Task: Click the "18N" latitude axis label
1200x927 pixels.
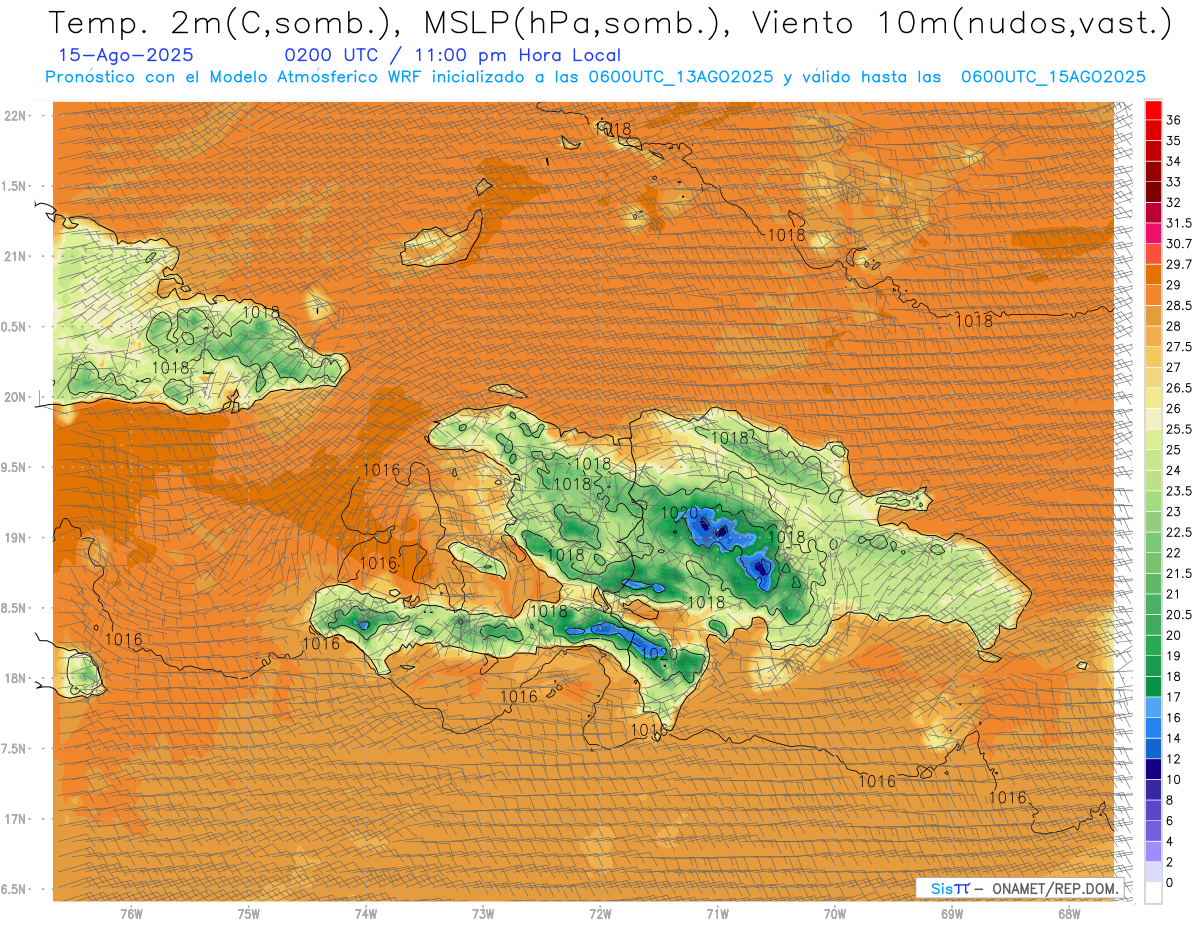Action: [15, 678]
